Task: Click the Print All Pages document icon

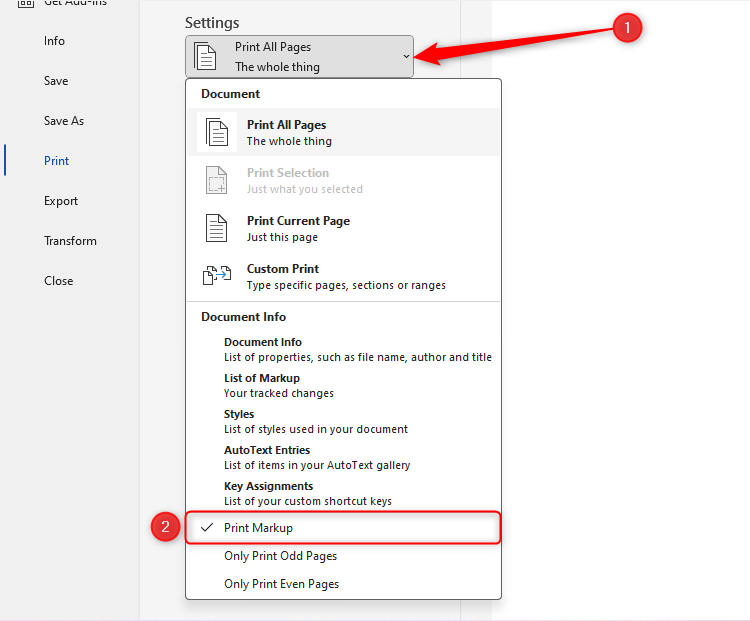Action: point(217,132)
